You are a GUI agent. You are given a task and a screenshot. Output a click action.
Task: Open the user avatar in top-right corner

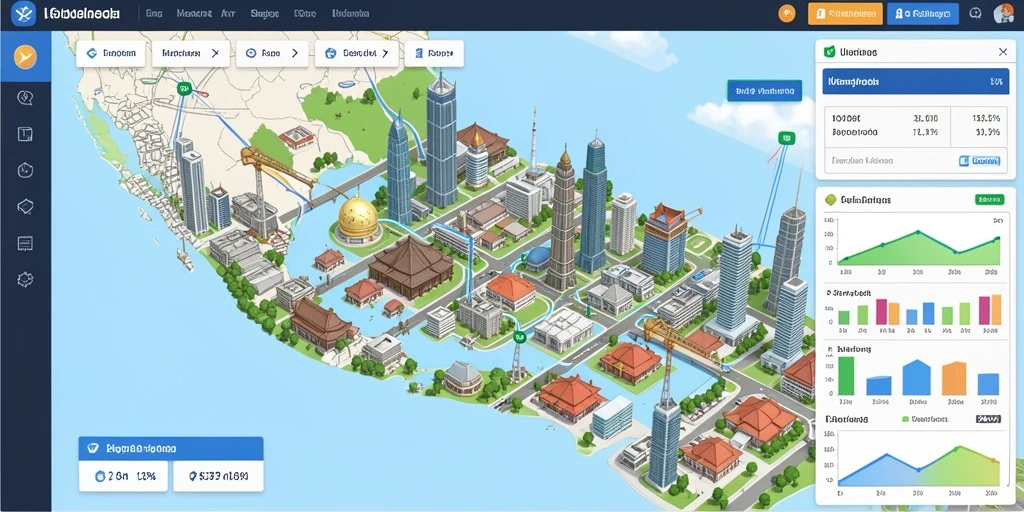pos(1003,13)
